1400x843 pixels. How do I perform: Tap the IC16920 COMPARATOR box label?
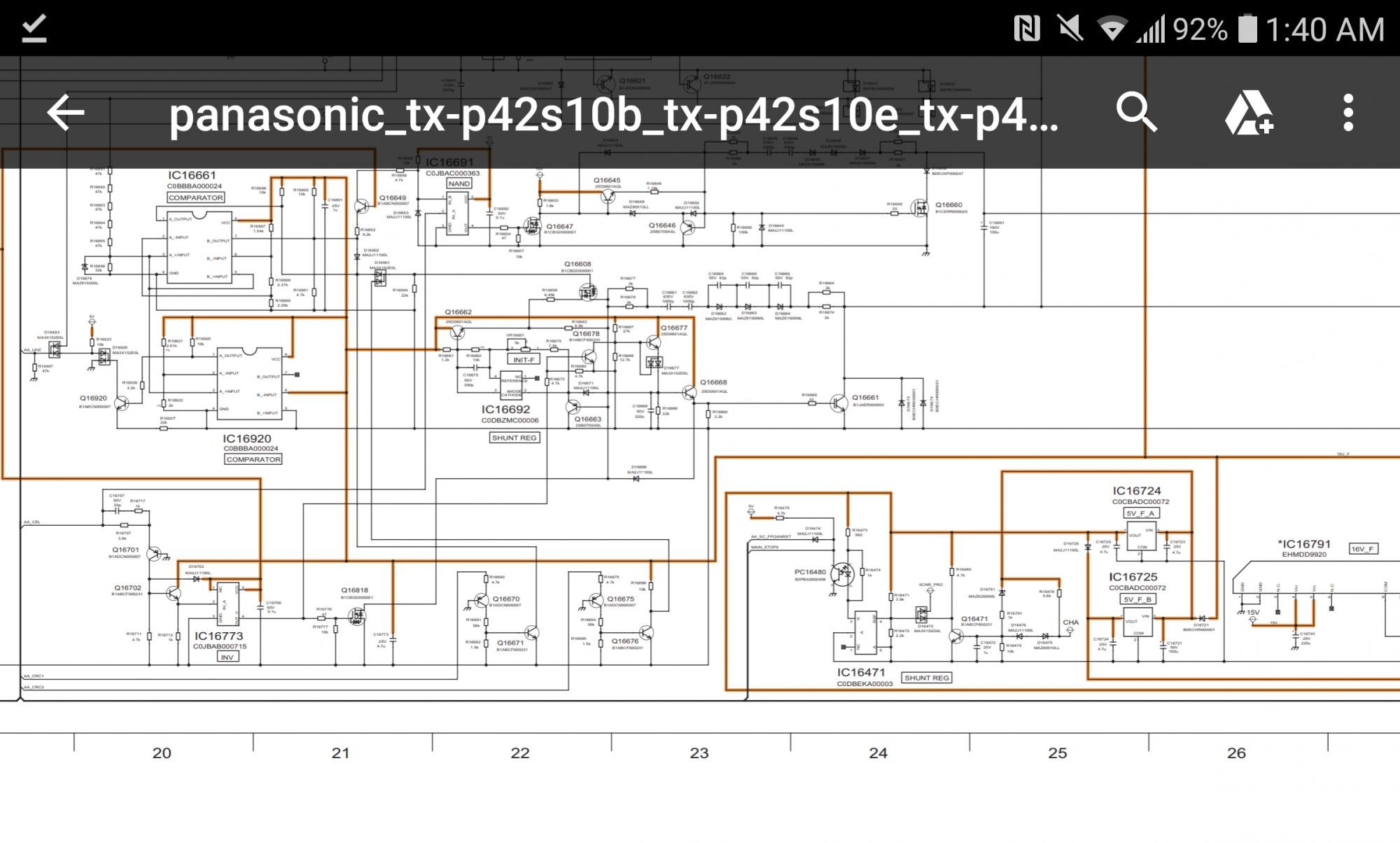[253, 459]
